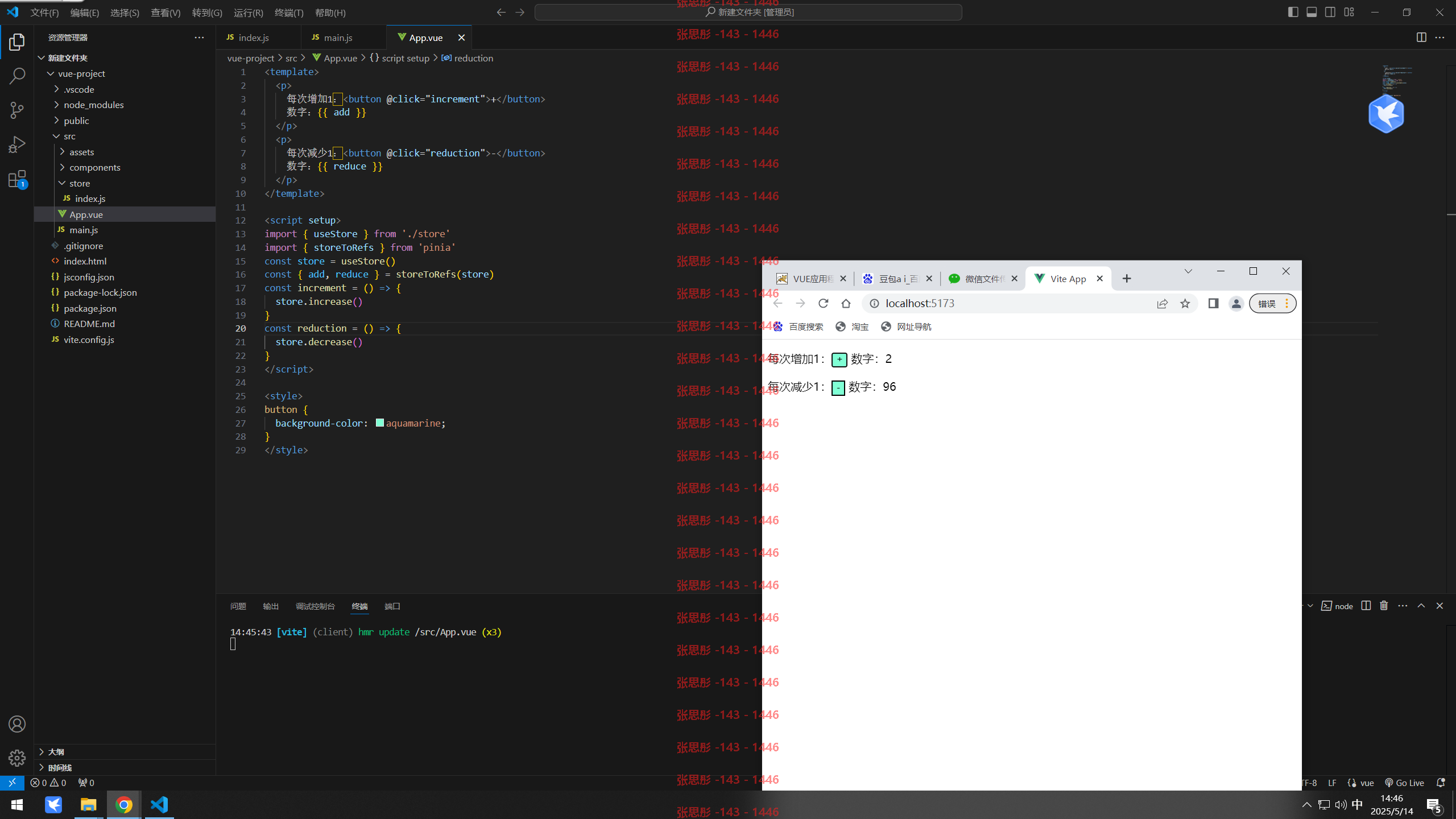Viewport: 1456px width, 819px height.
Task: Open the browser side panel icon
Action: point(1213,303)
